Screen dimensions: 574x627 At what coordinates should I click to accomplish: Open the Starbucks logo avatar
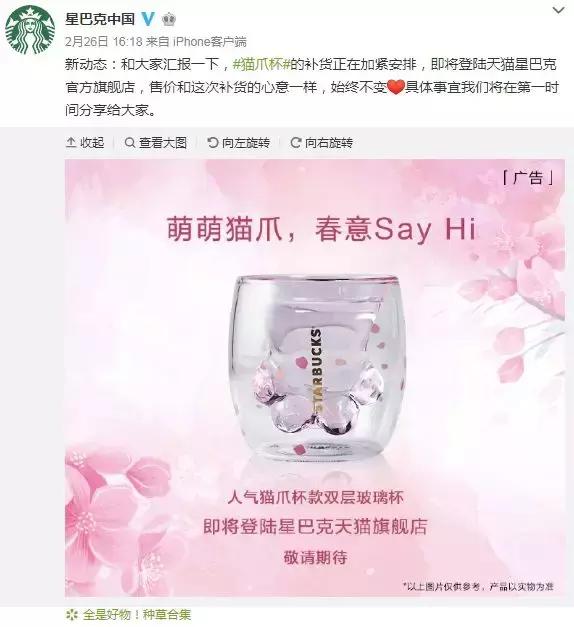pos(30,30)
